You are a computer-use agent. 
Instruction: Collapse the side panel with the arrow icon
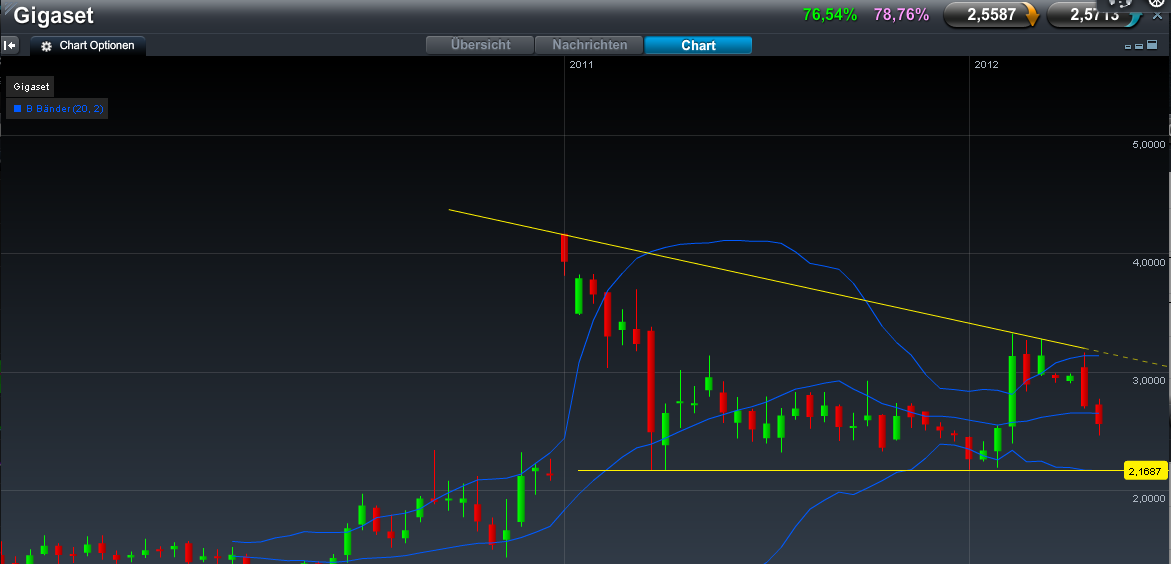[x=10, y=46]
